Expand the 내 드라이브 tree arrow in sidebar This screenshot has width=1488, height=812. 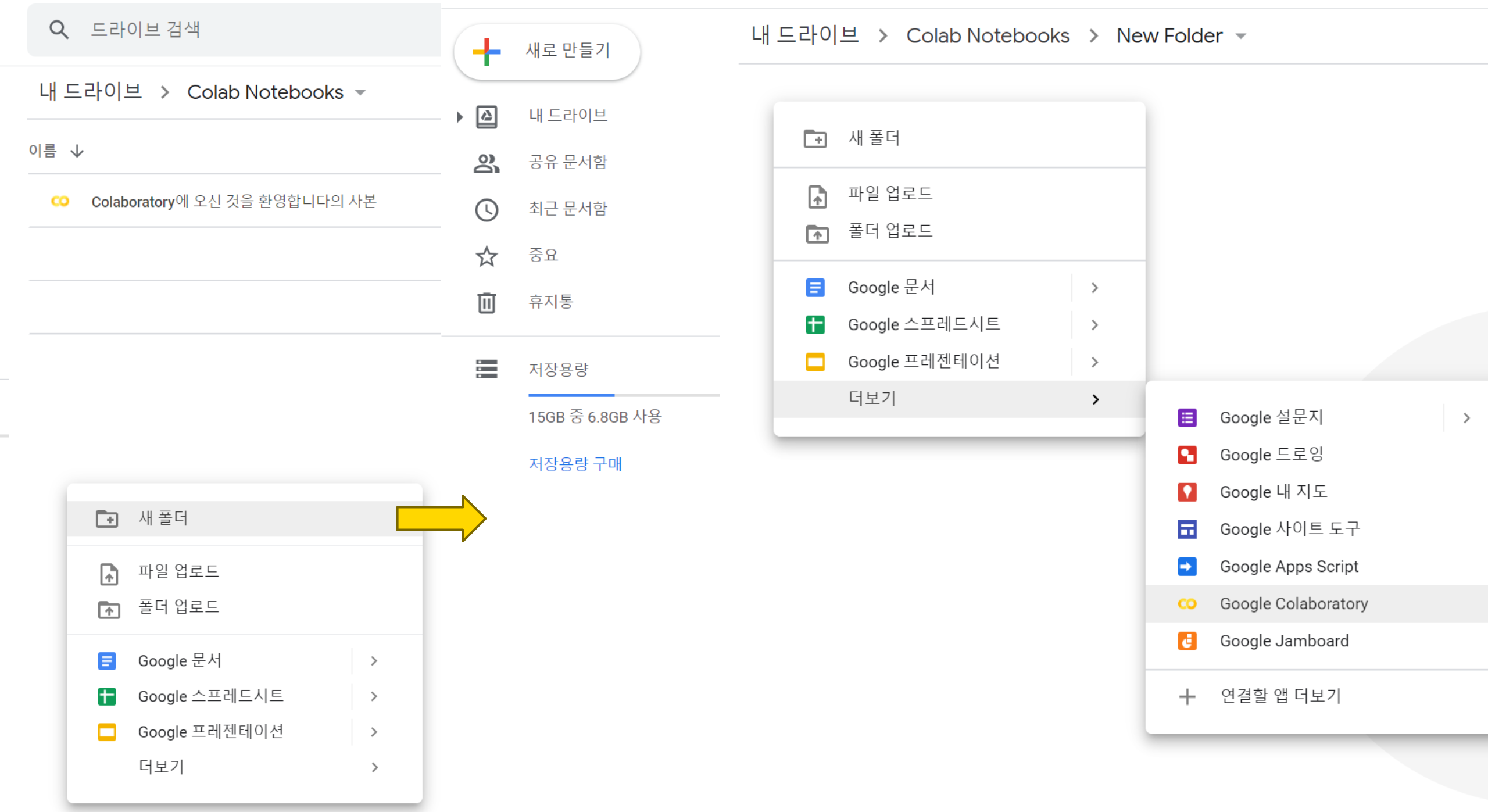click(x=460, y=117)
